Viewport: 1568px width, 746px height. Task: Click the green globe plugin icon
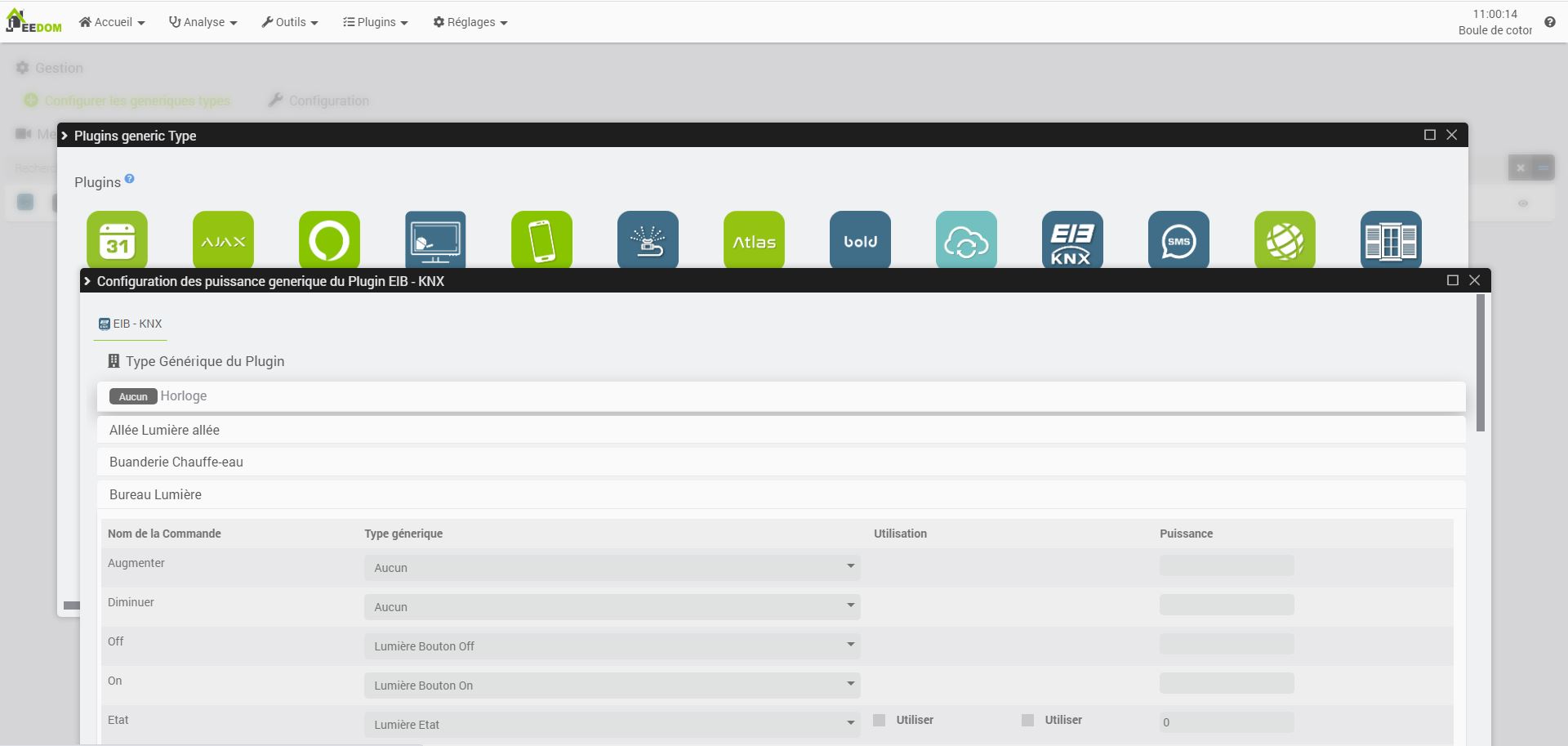pos(1285,240)
